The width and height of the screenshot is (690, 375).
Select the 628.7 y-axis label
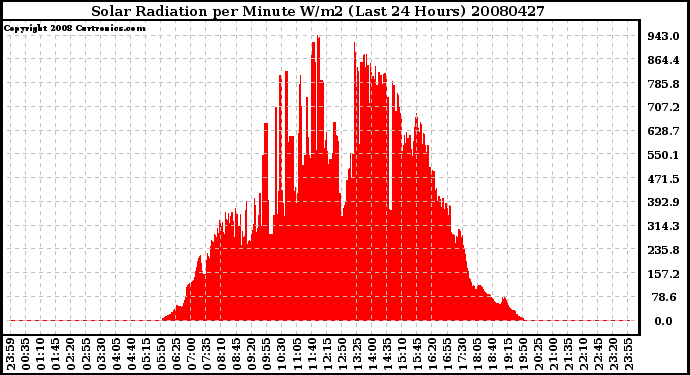[663, 131]
